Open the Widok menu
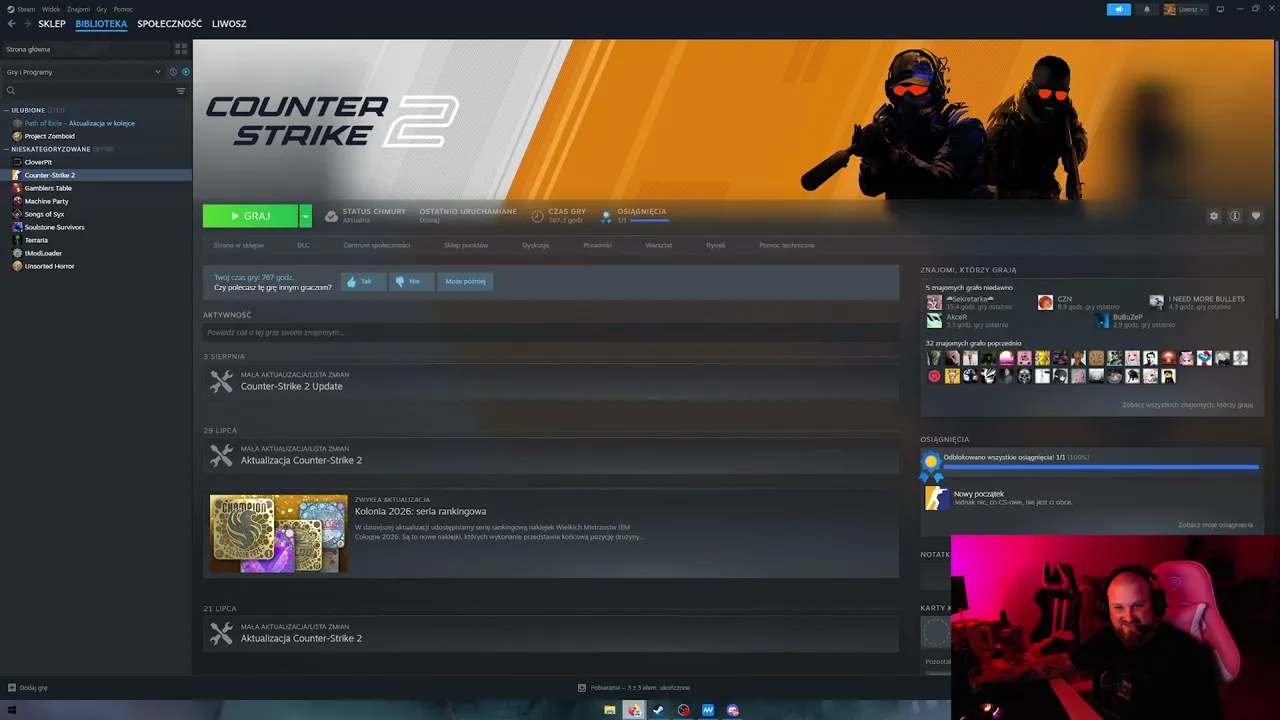The height and width of the screenshot is (720, 1280). click(x=51, y=9)
